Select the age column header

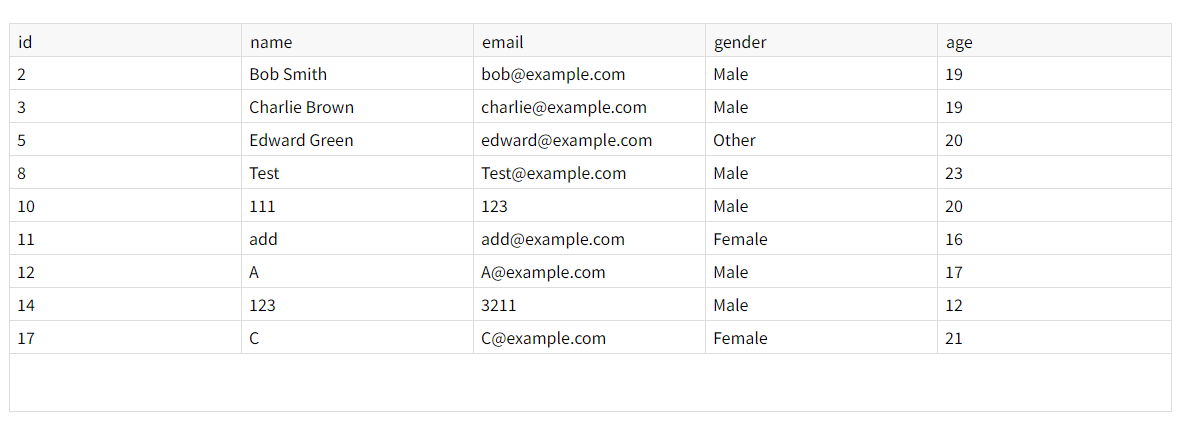click(x=959, y=42)
